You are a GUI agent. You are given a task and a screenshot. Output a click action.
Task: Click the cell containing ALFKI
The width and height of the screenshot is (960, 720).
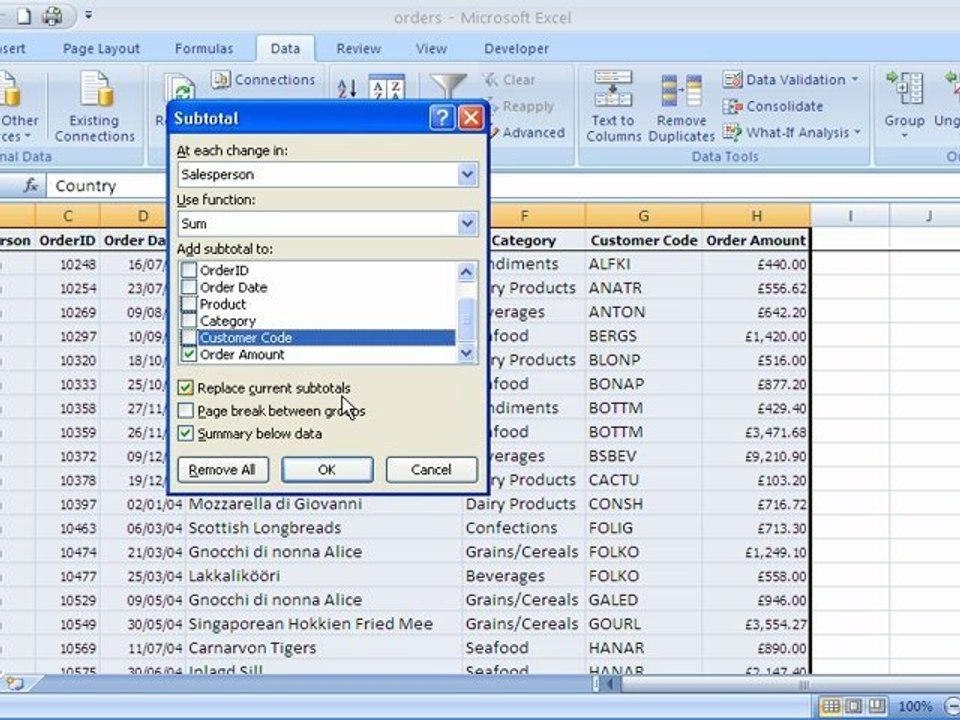pos(643,264)
